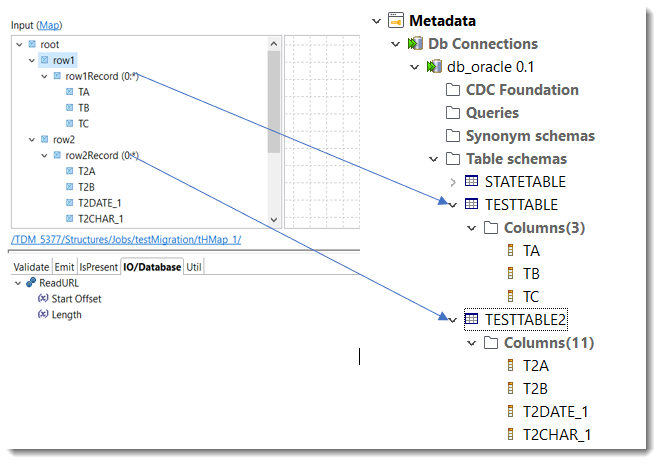
Task: Click the ReadURL link icon
Action: [x=32, y=283]
